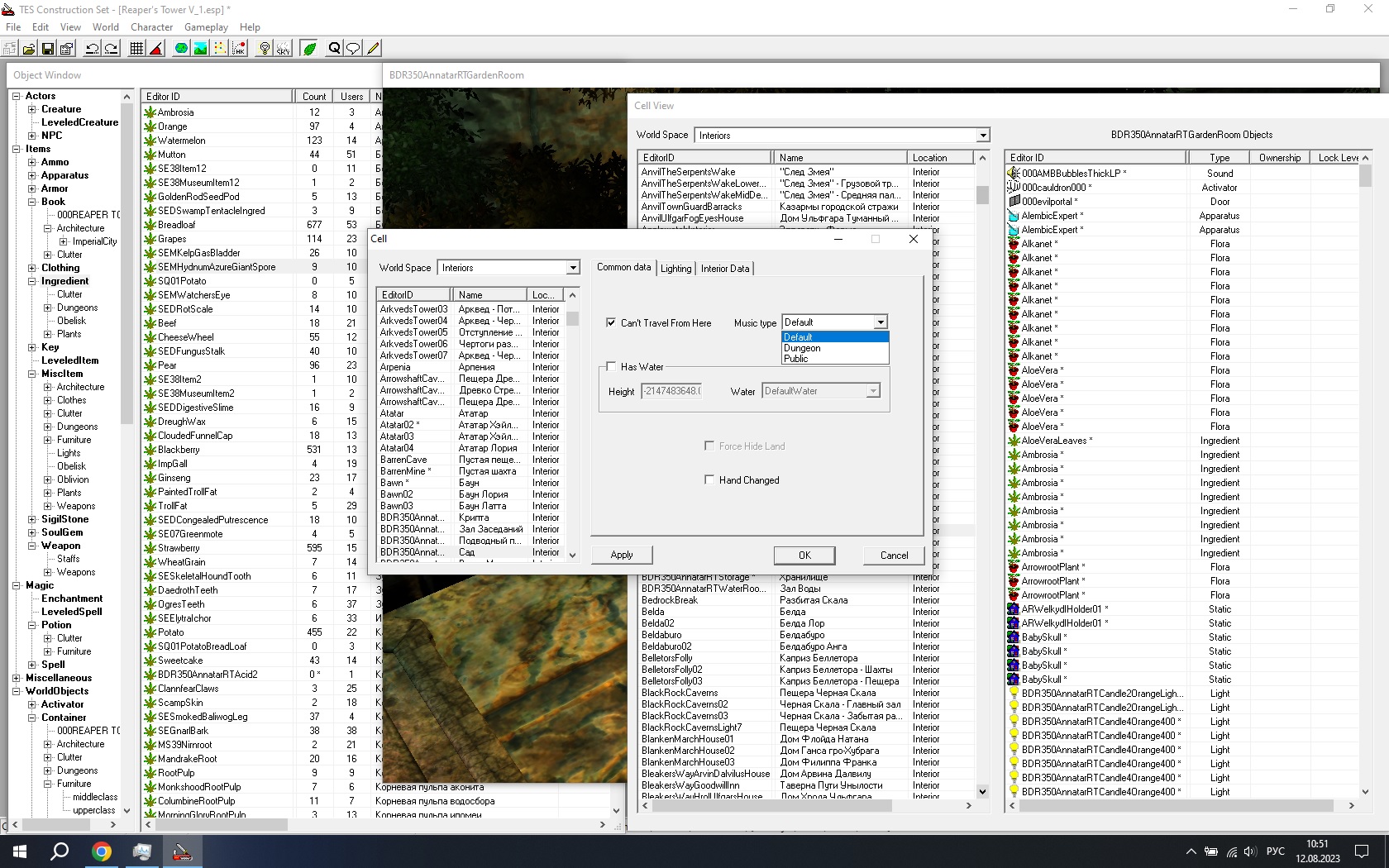Image resolution: width=1389 pixels, height=868 pixels.
Task: Click the world globe toolbar icon
Action: (x=181, y=49)
